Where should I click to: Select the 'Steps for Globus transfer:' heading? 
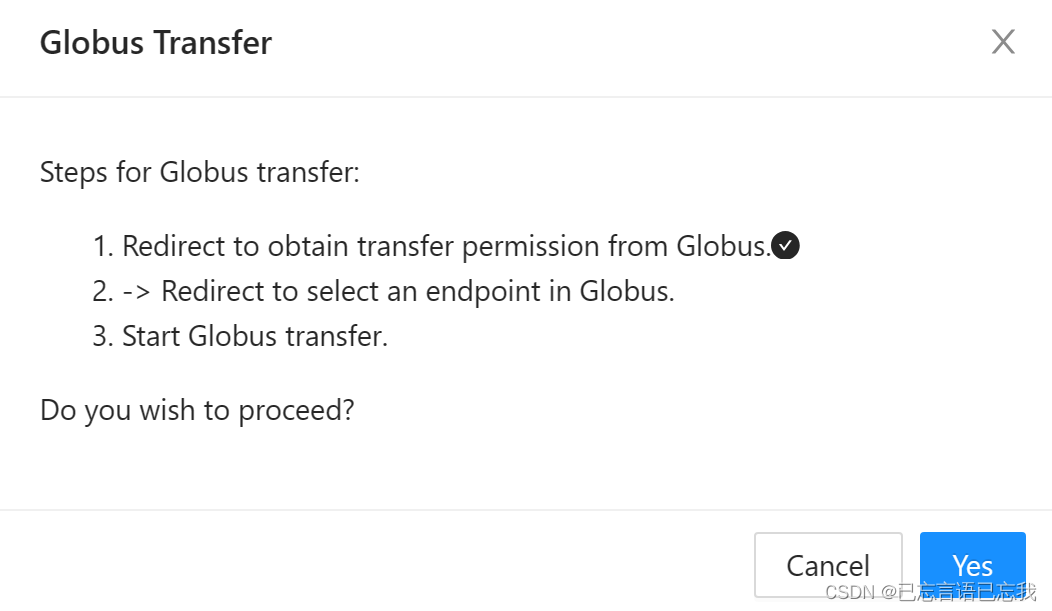199,172
